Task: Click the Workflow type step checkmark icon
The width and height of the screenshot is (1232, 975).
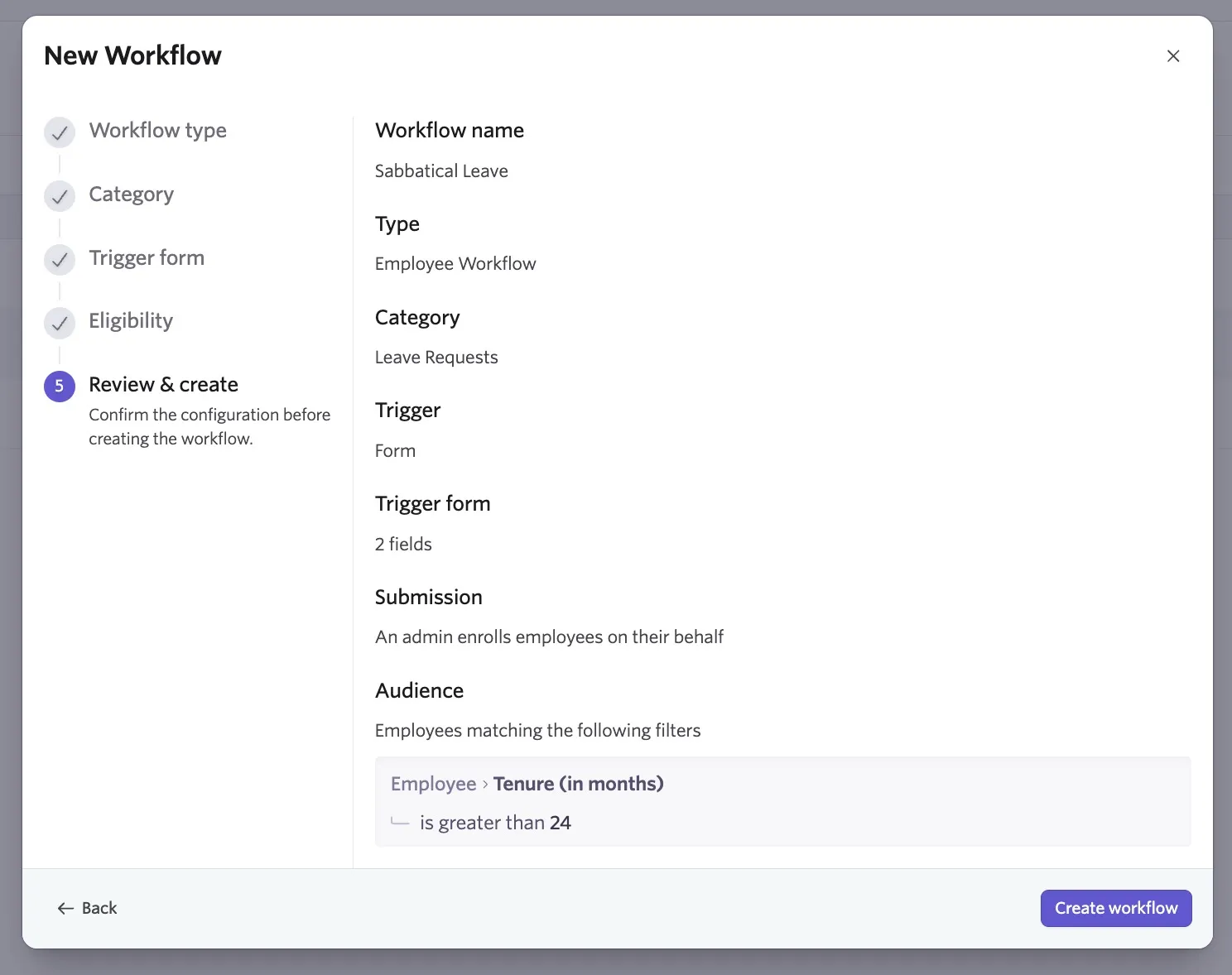Action: point(60,132)
